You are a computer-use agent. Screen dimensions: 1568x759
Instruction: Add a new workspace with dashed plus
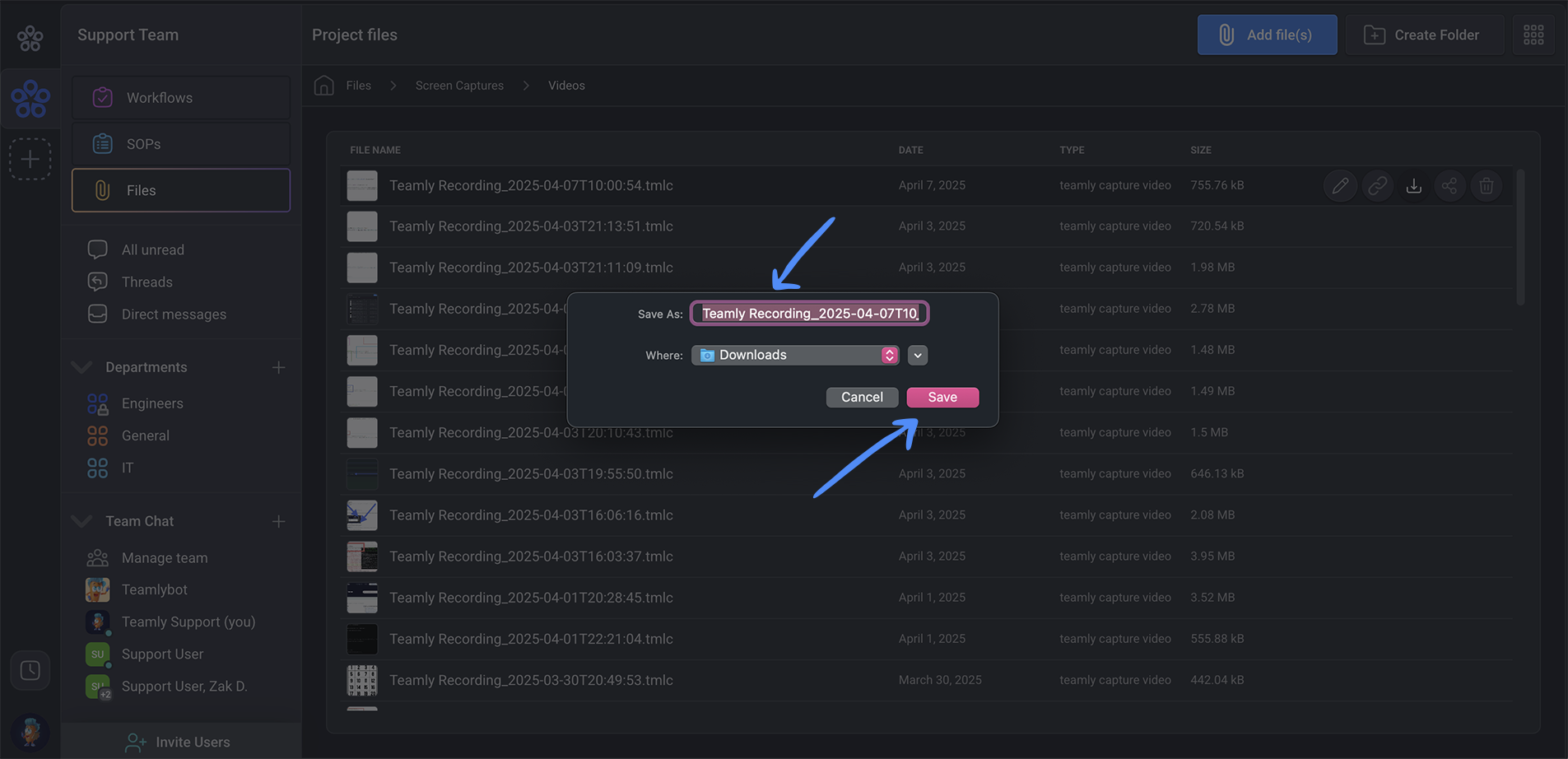30,159
